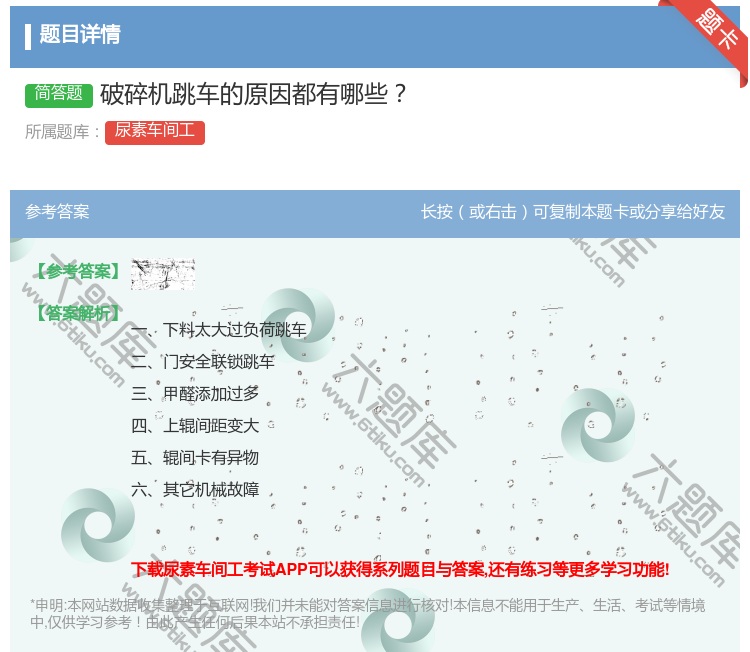The height and width of the screenshot is (652, 750).
Task: Open the 尿素车间工 question bank tag
Action: tap(154, 132)
